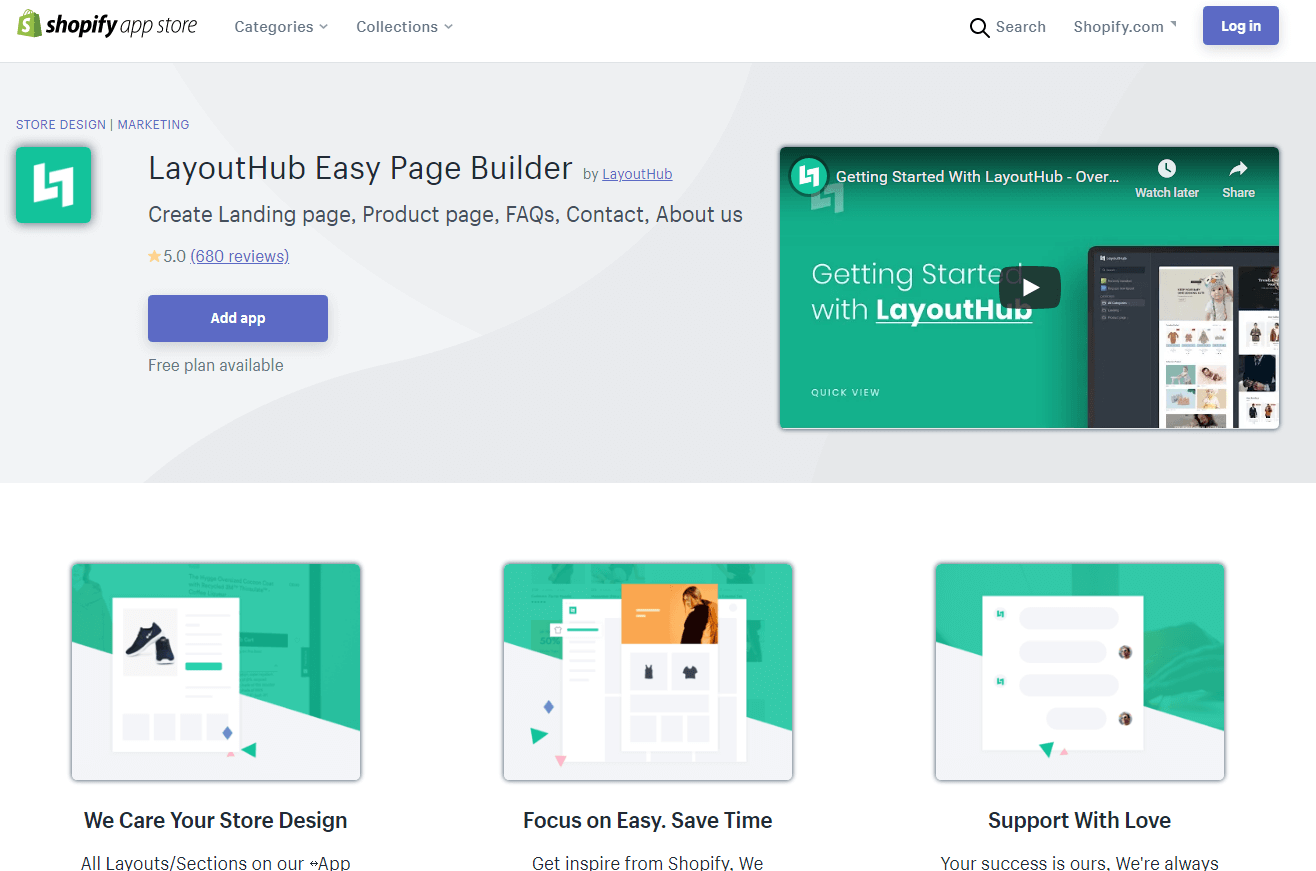Click the Add app button
1316x871 pixels.
pos(238,318)
